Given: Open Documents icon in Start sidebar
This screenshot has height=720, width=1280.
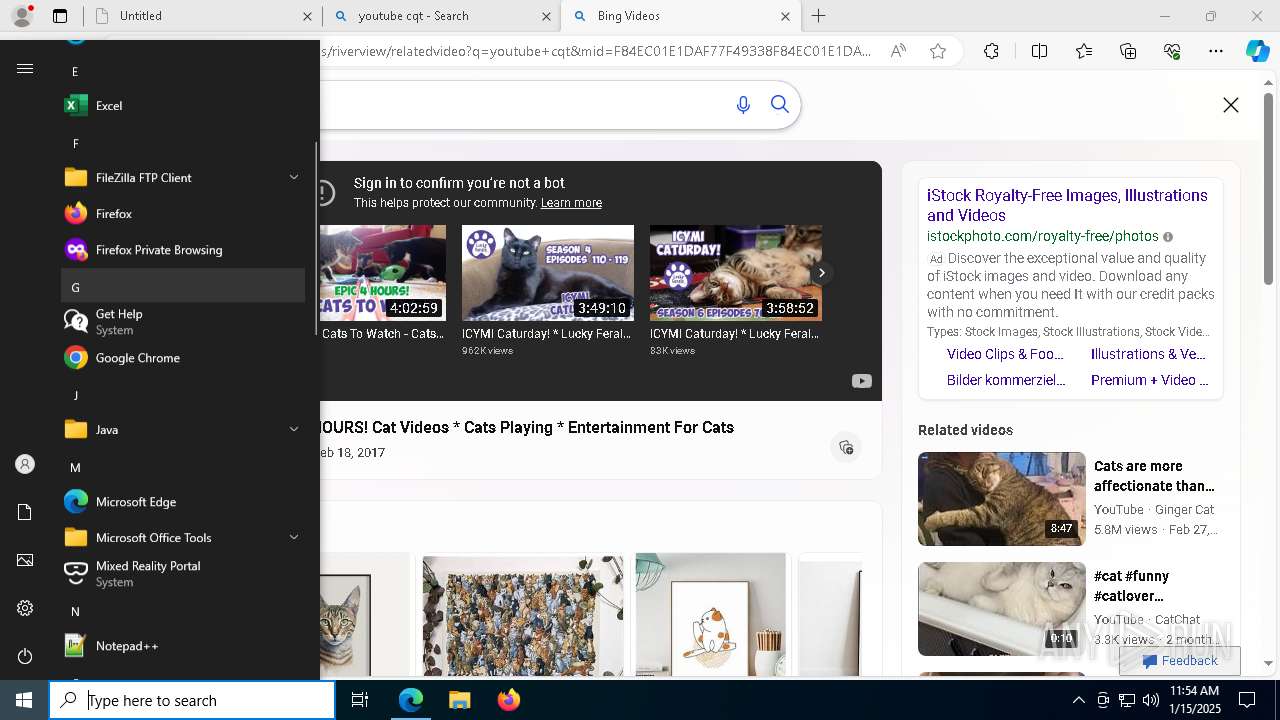Looking at the screenshot, I should 25,512.
